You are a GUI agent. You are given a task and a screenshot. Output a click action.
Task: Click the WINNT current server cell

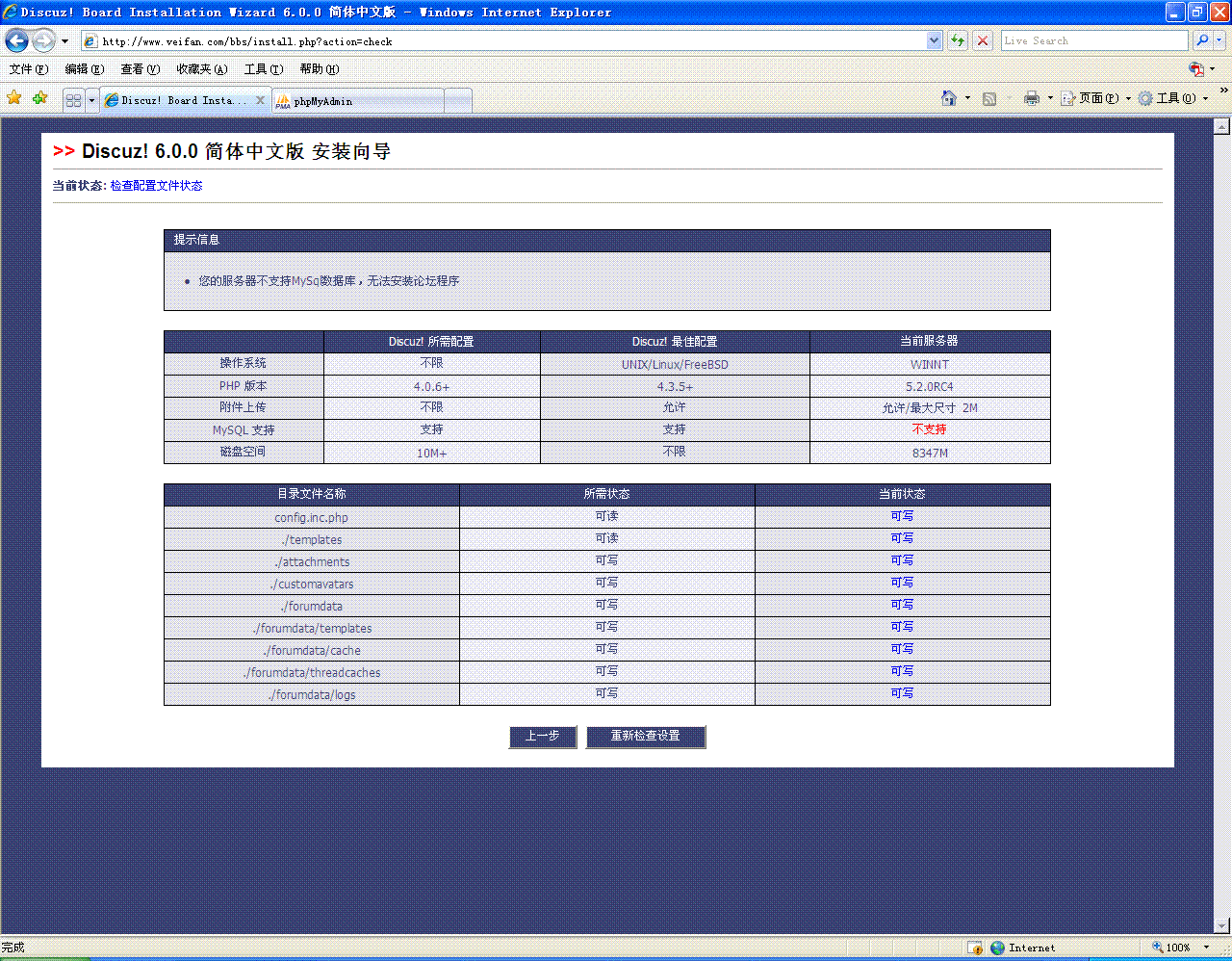pos(930,365)
